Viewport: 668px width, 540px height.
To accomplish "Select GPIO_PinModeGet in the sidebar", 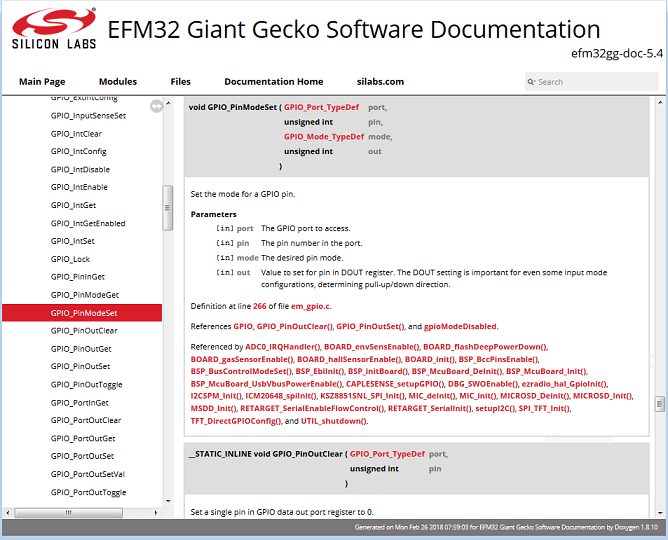I will (x=84, y=295).
